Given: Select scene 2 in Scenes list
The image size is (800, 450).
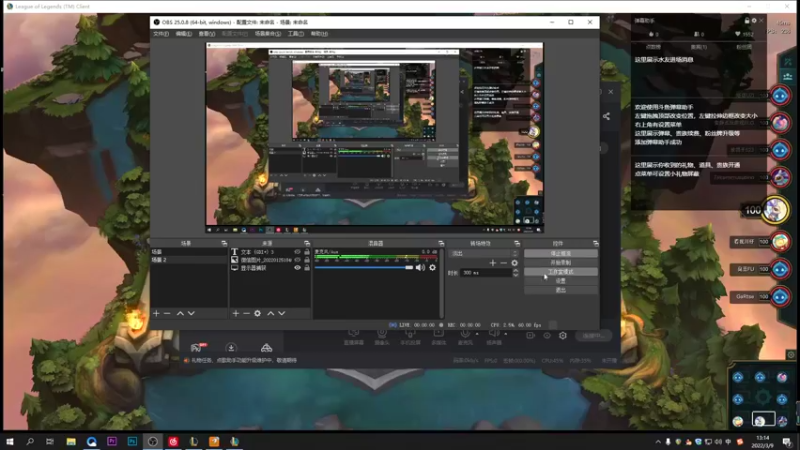Looking at the screenshot, I should (x=189, y=260).
